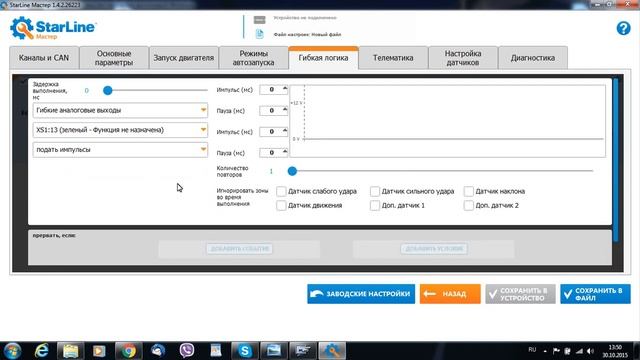Open Thunderbird mail taskbar icon
This screenshot has width=640, height=360.
(158, 351)
